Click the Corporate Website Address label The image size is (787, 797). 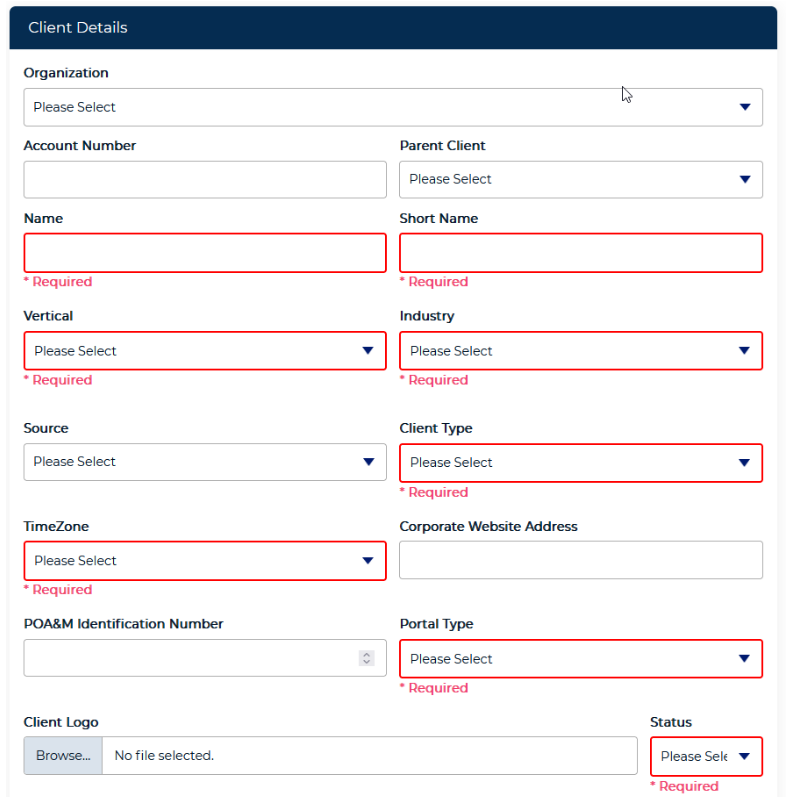(489, 526)
